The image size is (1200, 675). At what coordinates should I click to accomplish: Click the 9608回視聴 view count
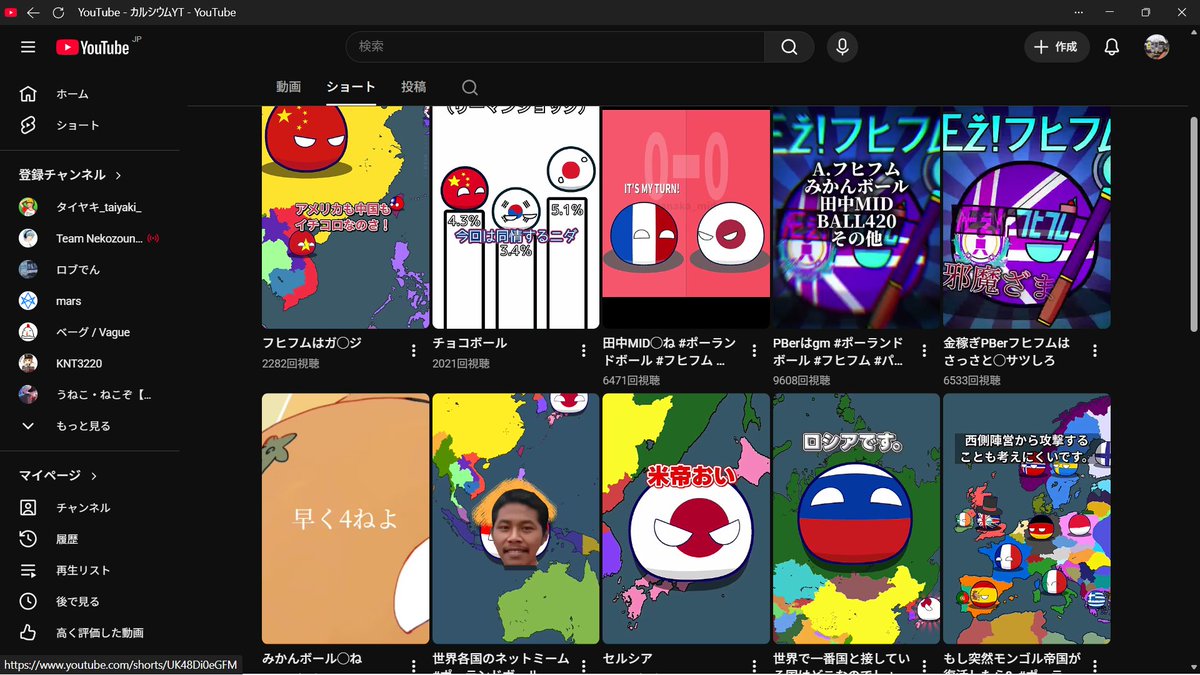pos(801,381)
